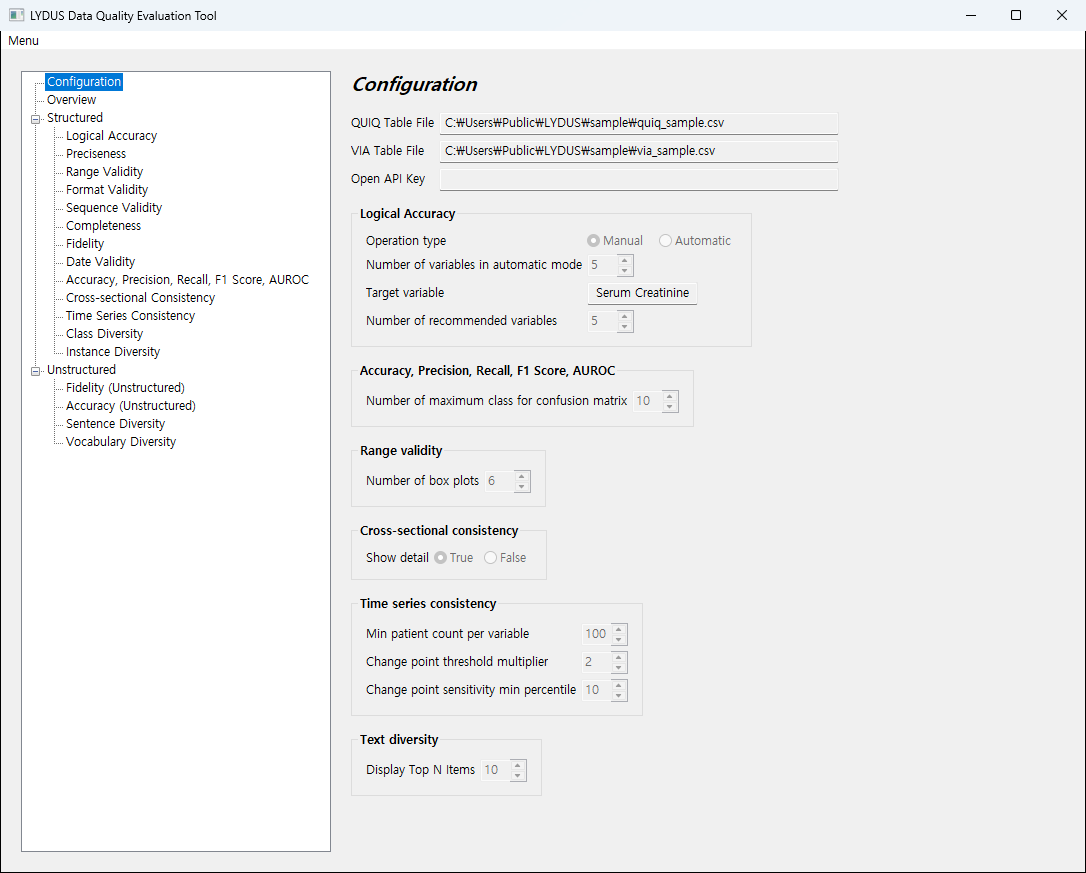1086x873 pixels.
Task: Open the Completeness tree item
Action: tap(103, 226)
